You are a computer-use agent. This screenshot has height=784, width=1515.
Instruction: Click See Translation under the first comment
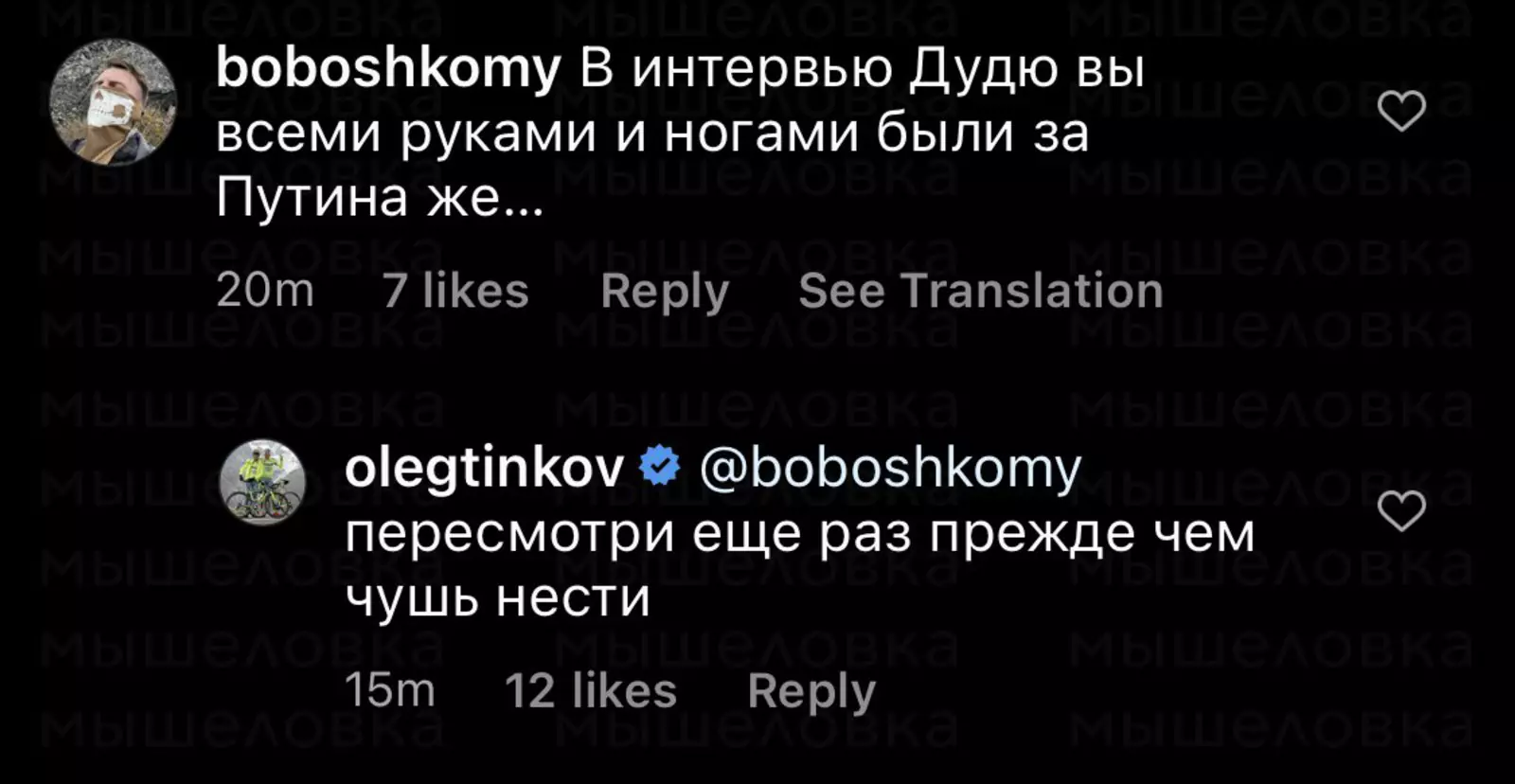[x=980, y=291]
